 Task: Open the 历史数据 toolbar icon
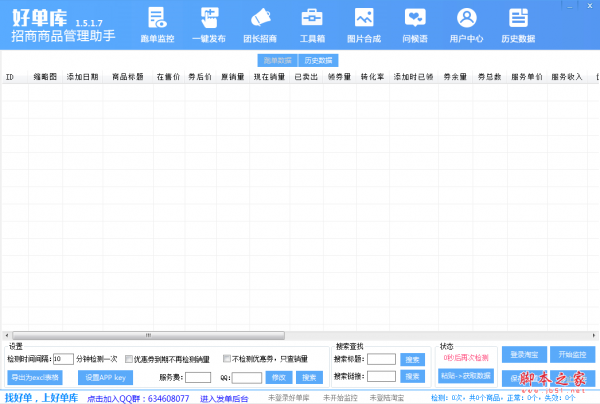tap(518, 24)
